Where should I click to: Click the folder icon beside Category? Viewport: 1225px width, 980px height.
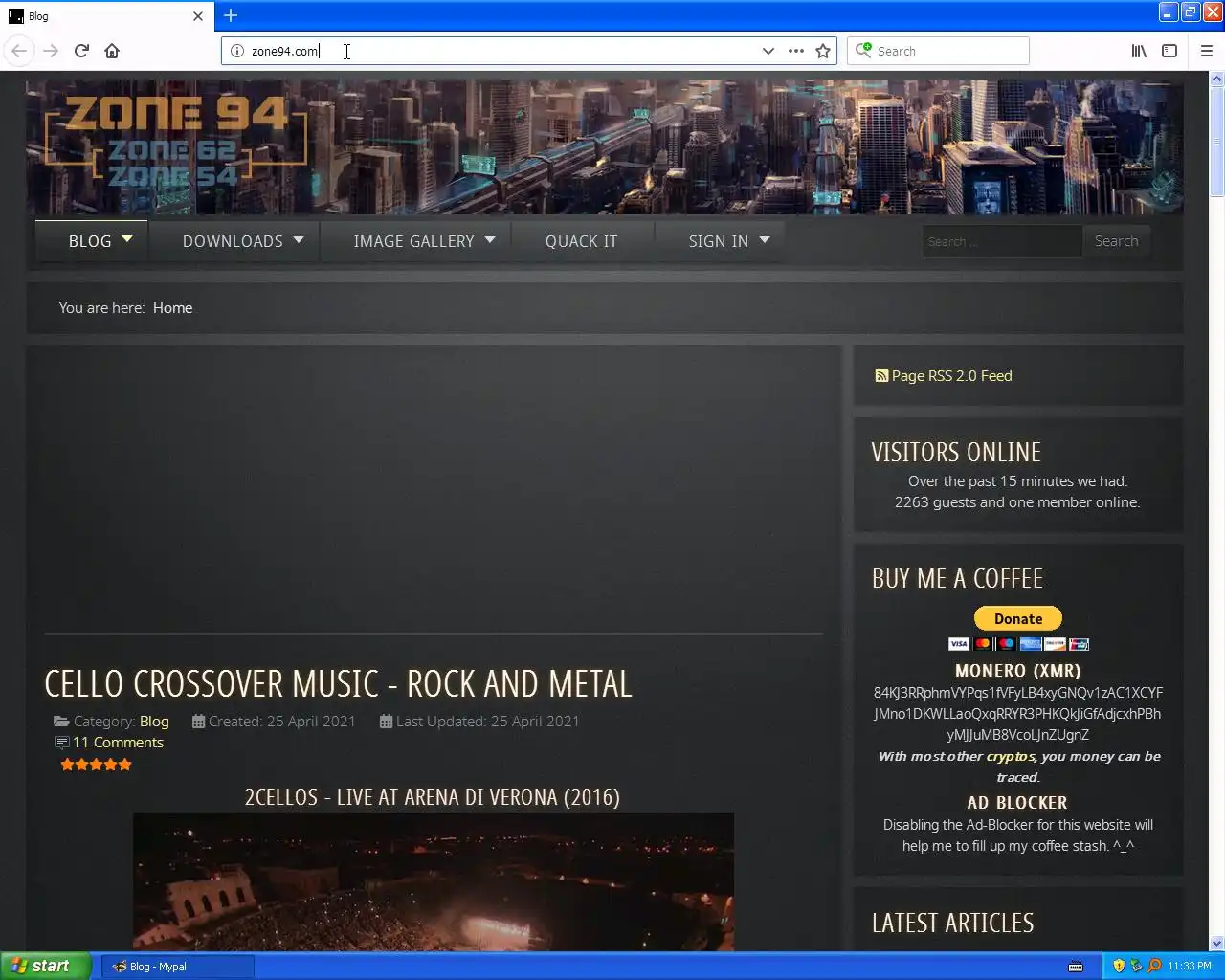click(x=61, y=722)
